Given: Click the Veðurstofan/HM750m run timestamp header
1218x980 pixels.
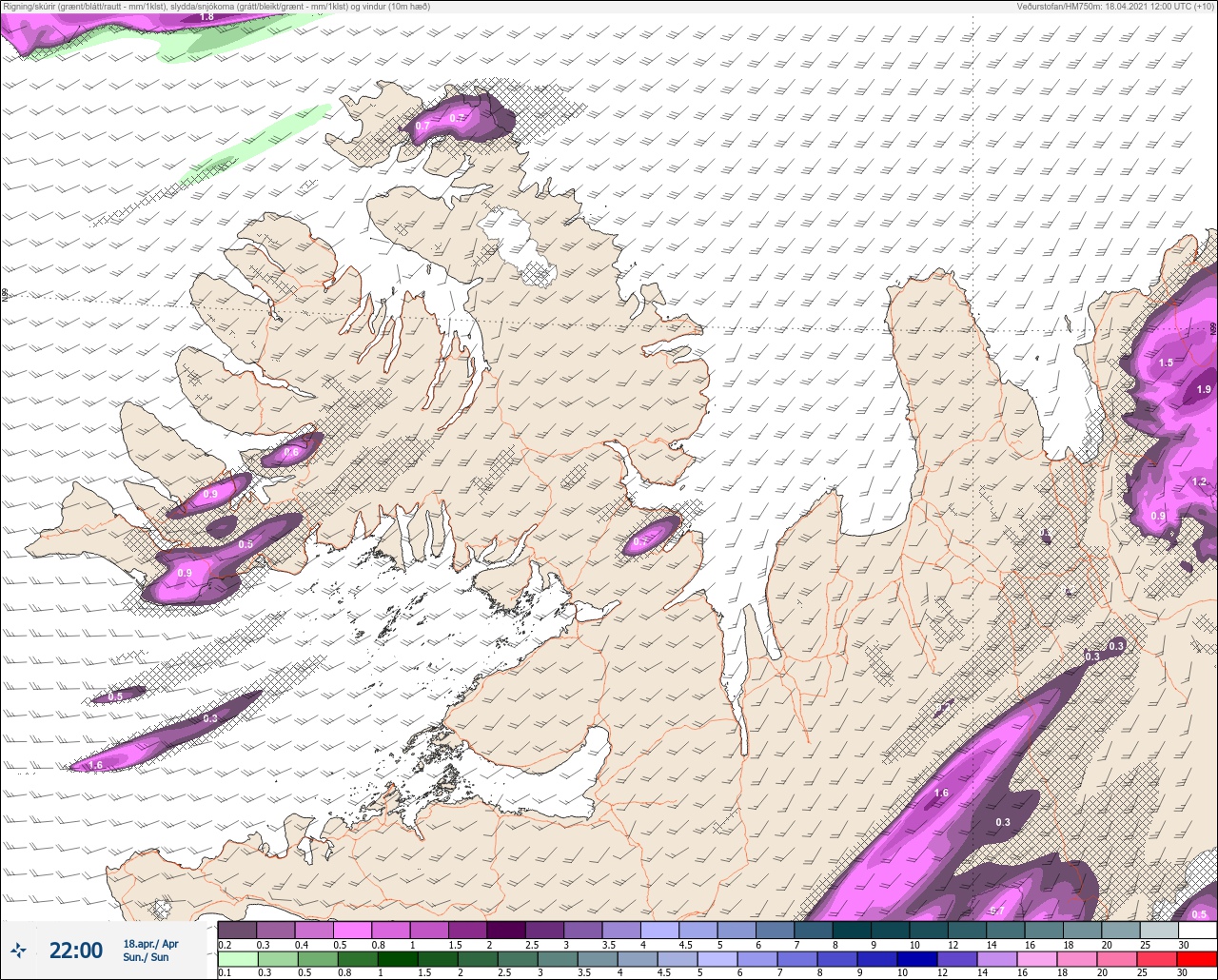Looking at the screenshot, I should pyautogui.click(x=1115, y=7).
